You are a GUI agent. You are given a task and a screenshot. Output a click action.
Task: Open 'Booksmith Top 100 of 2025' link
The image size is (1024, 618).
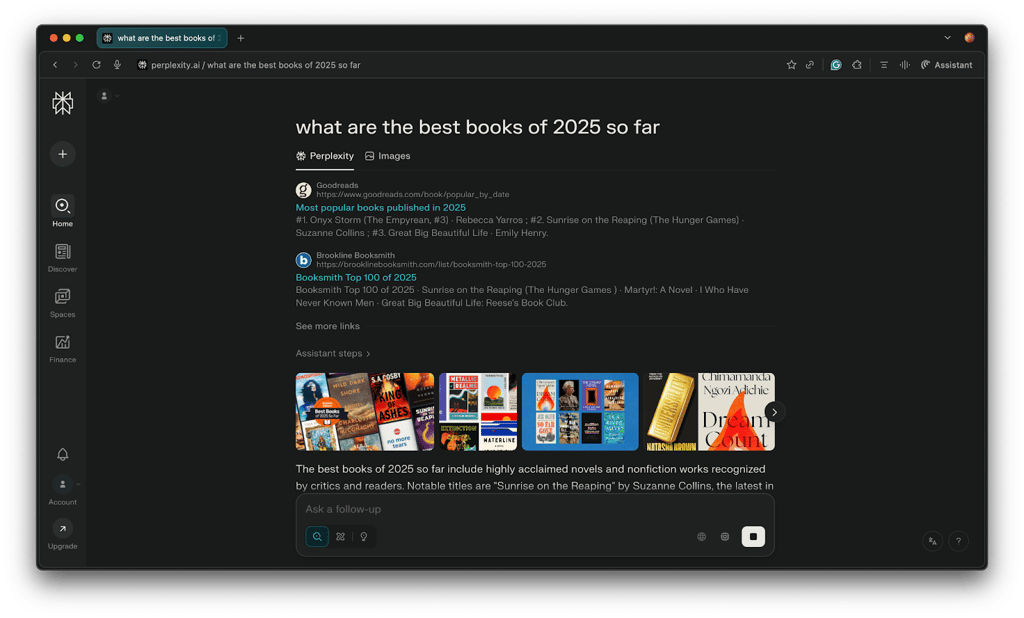pyautogui.click(x=356, y=278)
